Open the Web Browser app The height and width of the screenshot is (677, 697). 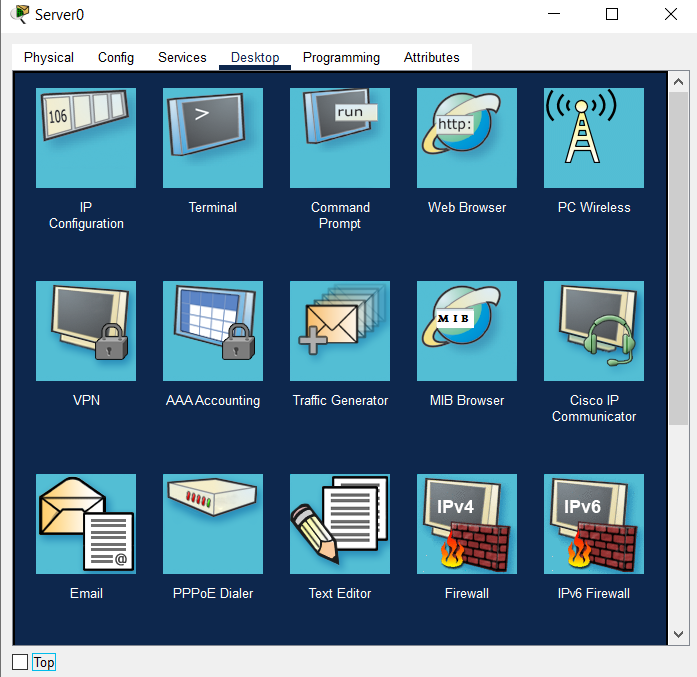click(467, 138)
